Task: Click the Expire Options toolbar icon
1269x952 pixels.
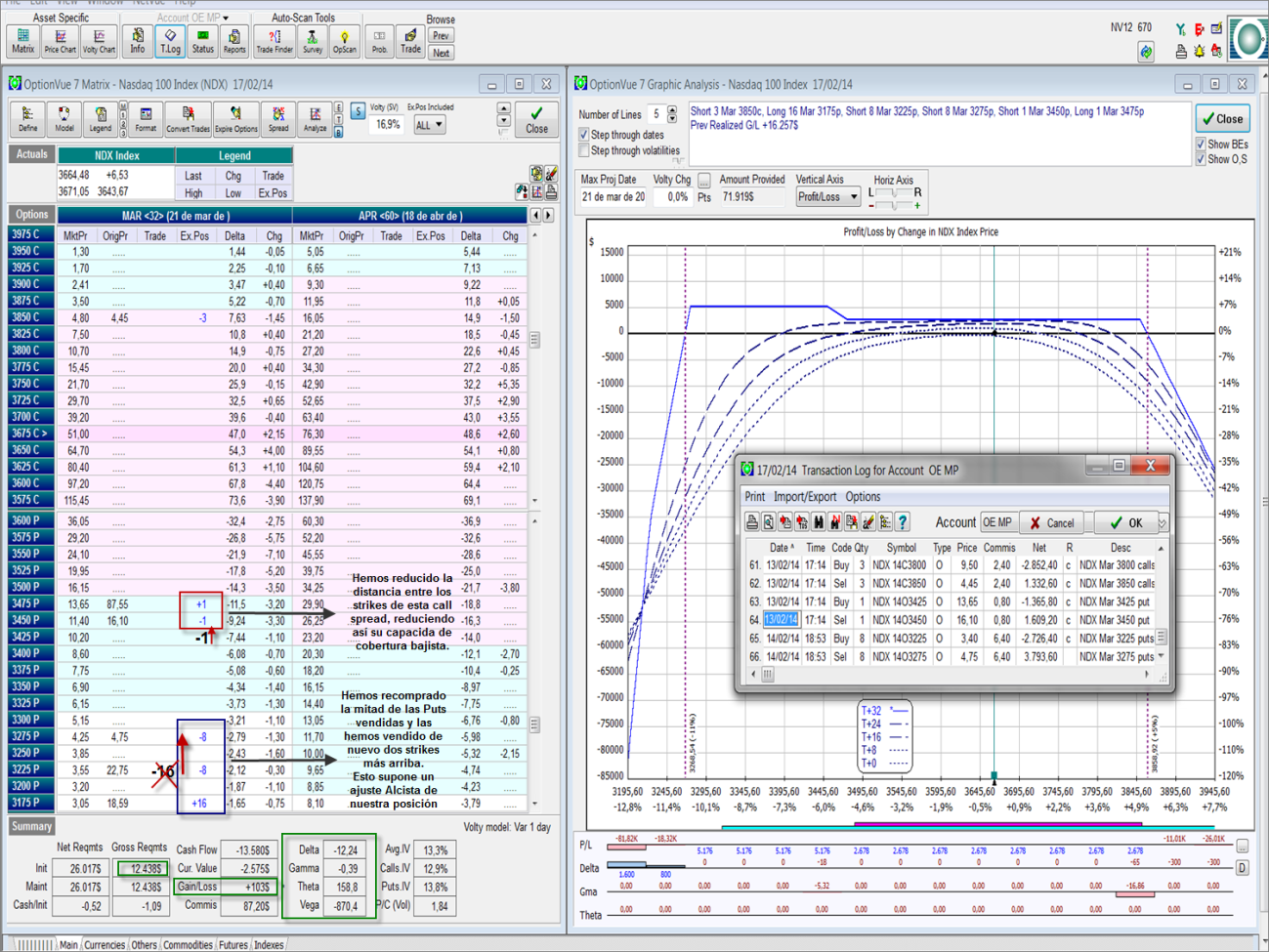Action: 235,120
